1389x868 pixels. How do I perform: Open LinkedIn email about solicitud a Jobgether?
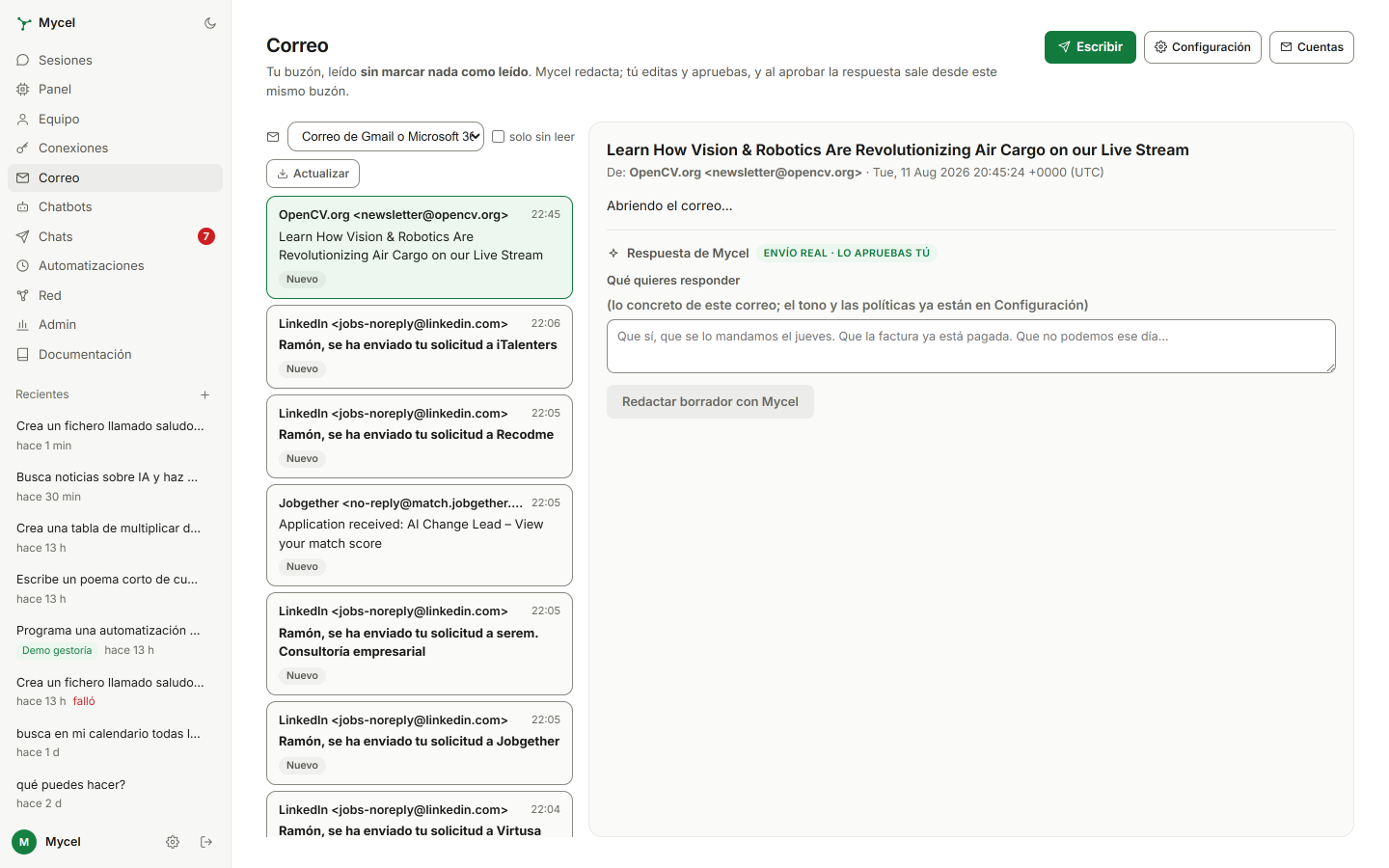[x=420, y=743]
